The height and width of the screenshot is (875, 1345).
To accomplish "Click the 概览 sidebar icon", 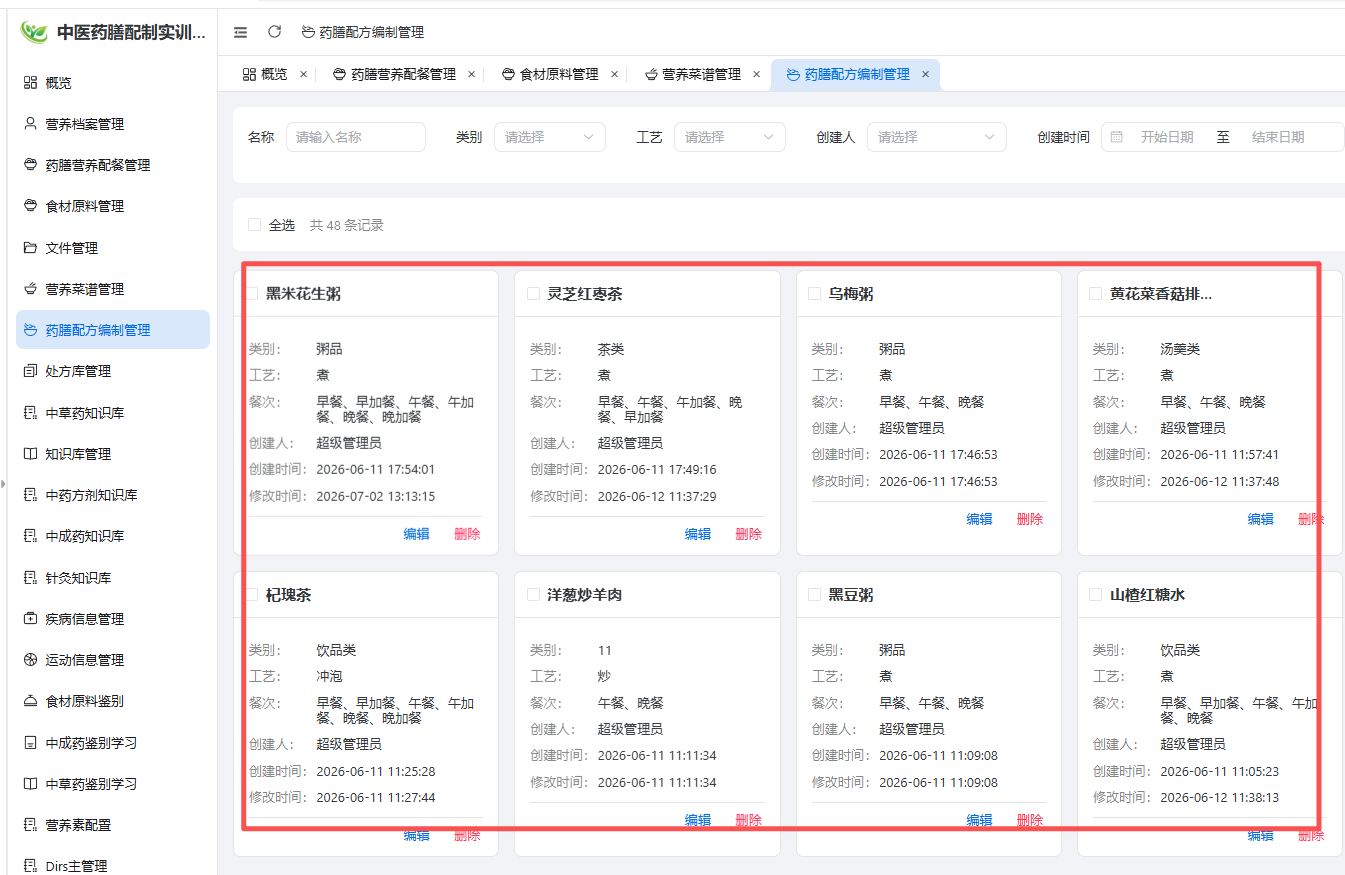I will [x=30, y=83].
